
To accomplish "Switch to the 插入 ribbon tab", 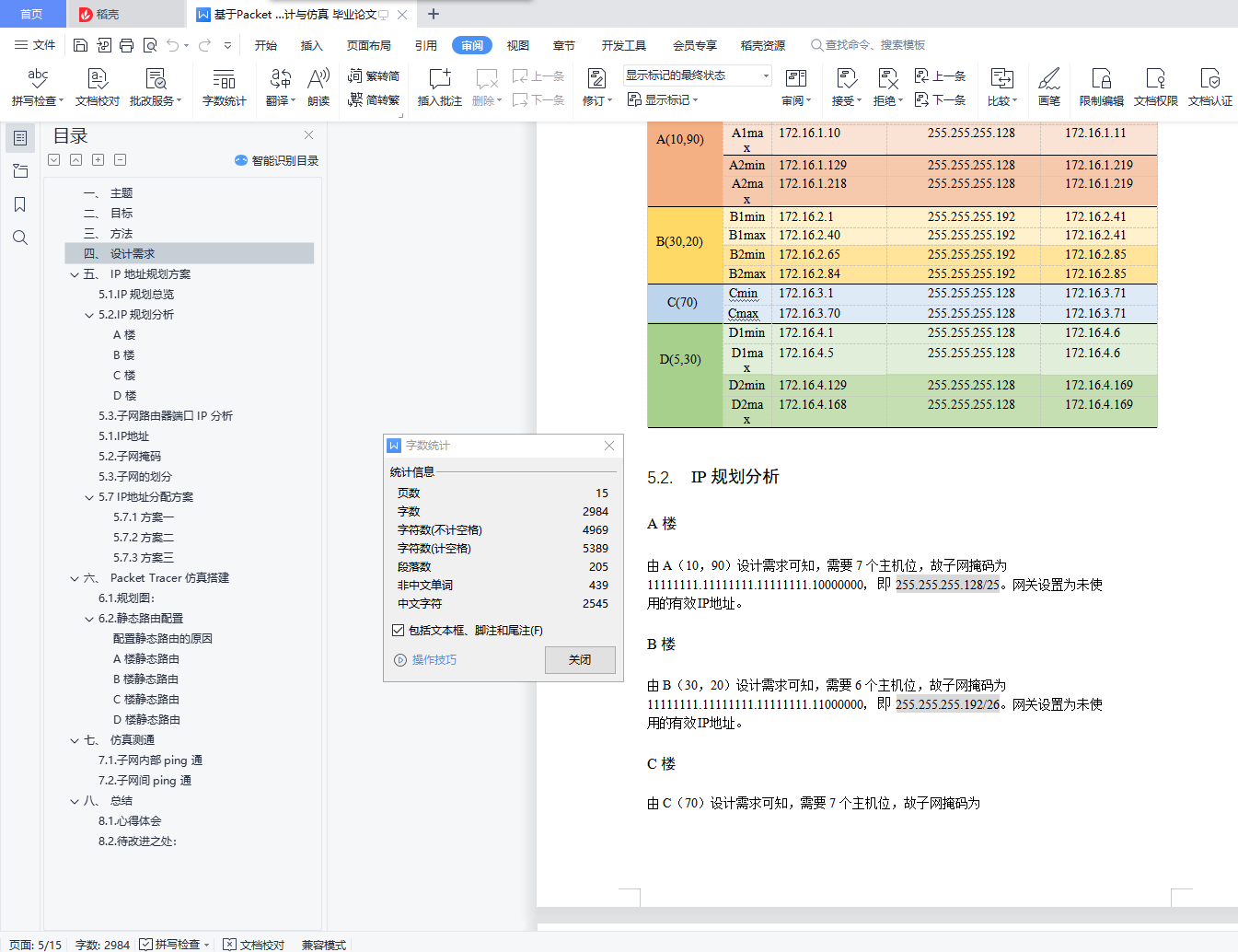I will tap(312, 45).
